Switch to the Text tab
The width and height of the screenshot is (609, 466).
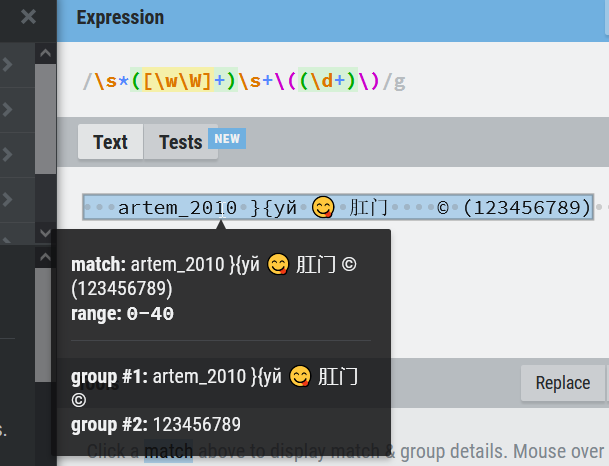click(x=110, y=142)
